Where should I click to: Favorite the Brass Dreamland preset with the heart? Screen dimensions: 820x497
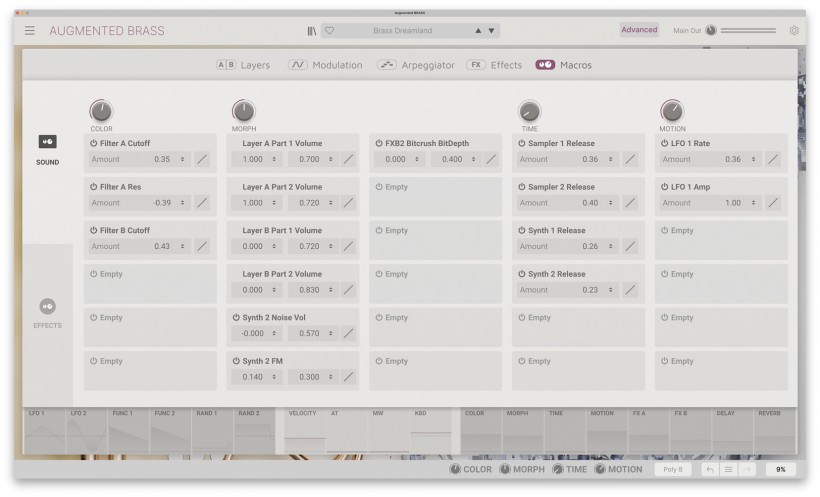(329, 31)
